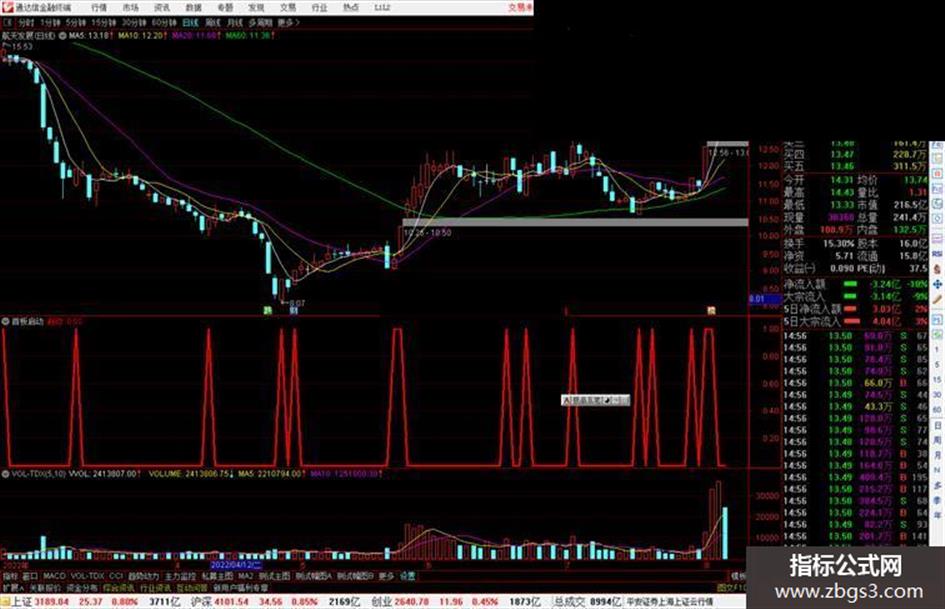945x609 pixels.
Task: Click the N shortcut in right toolbar
Action: pos(937,470)
